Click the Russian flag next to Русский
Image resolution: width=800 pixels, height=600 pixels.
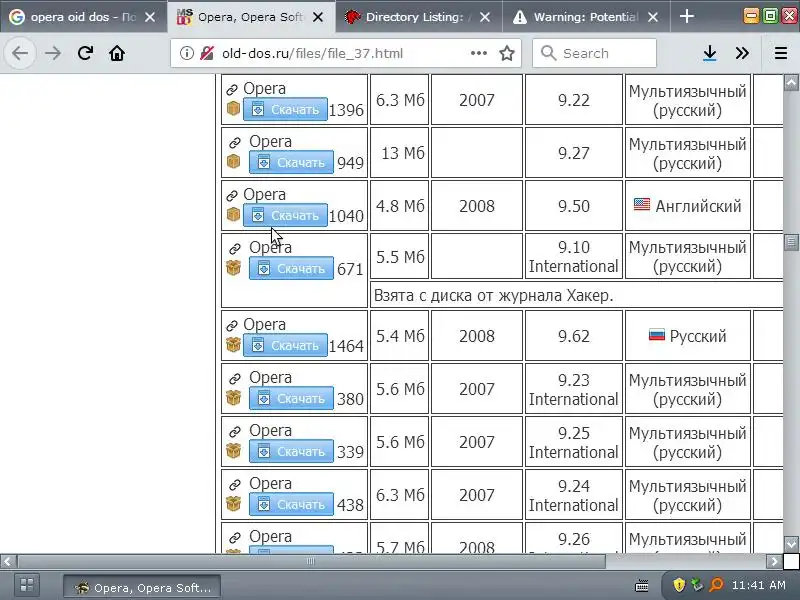[657, 335]
